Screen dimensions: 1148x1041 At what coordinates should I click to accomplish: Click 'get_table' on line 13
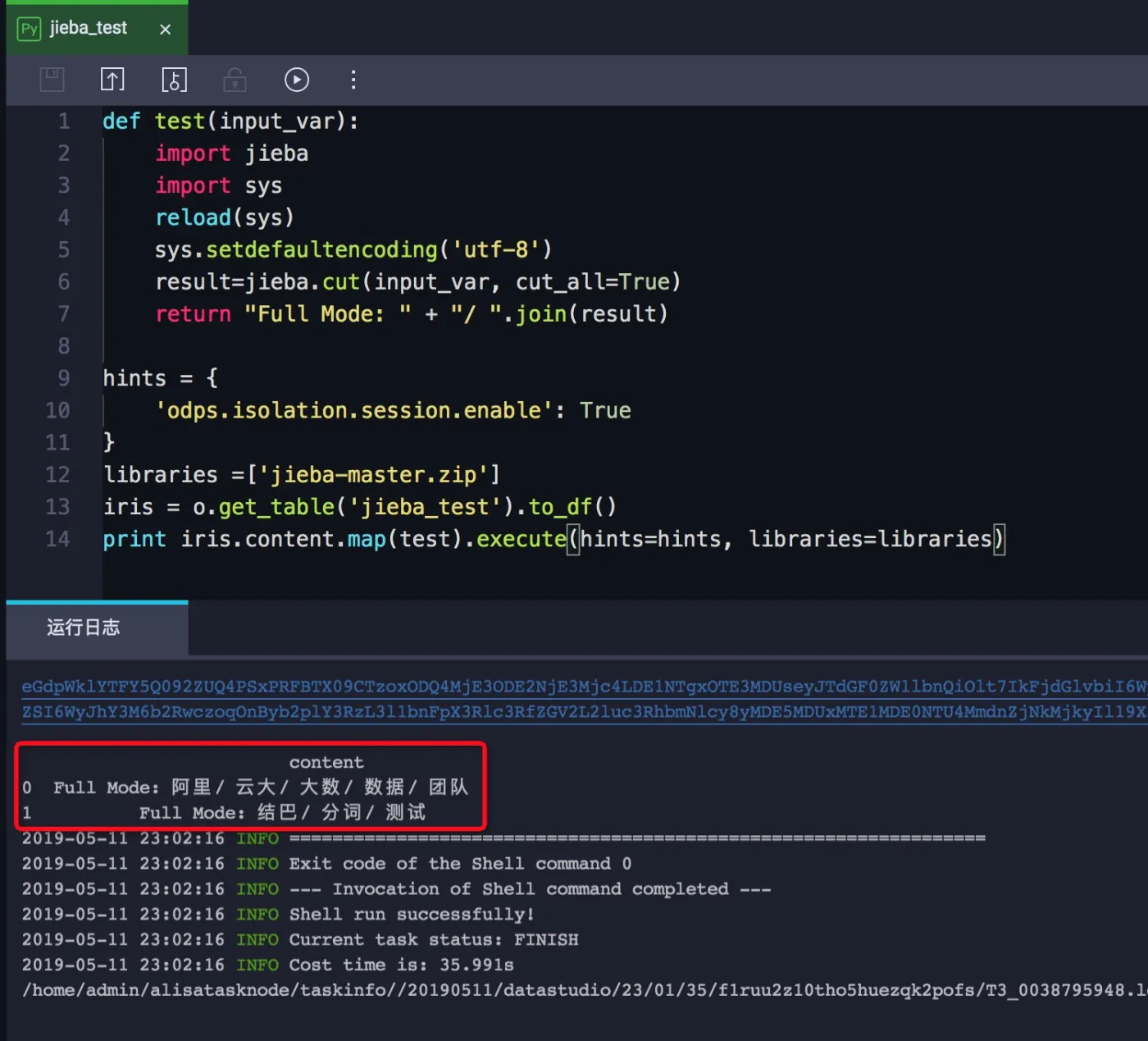[x=277, y=507]
